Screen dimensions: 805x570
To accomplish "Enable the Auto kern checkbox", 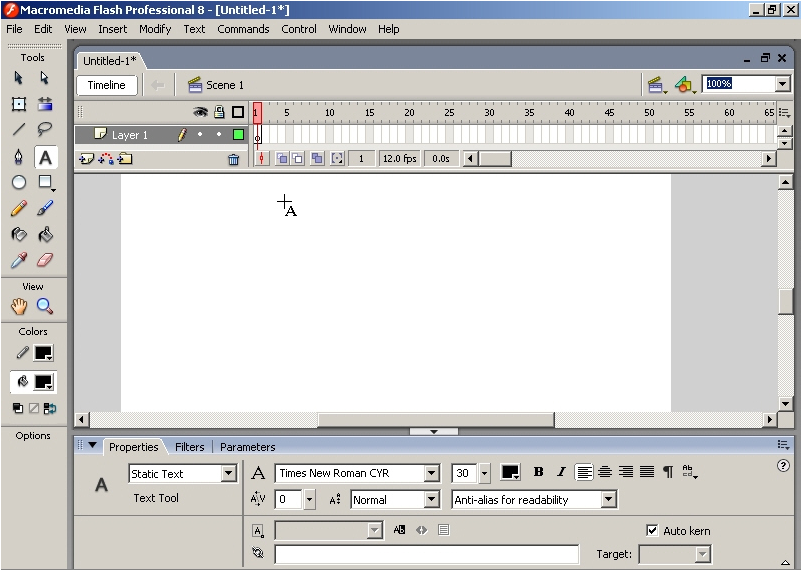I will 652,530.
